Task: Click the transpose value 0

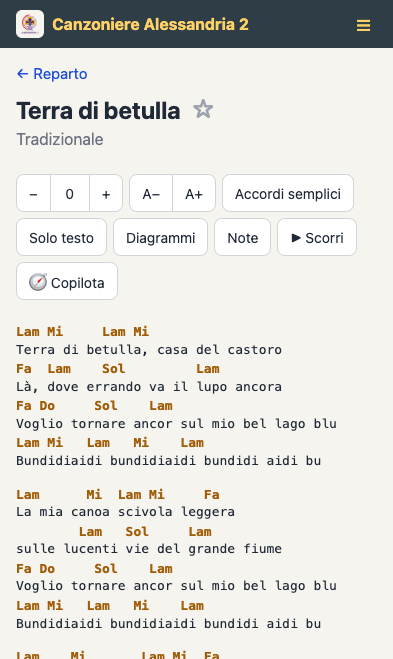Action: [70, 193]
